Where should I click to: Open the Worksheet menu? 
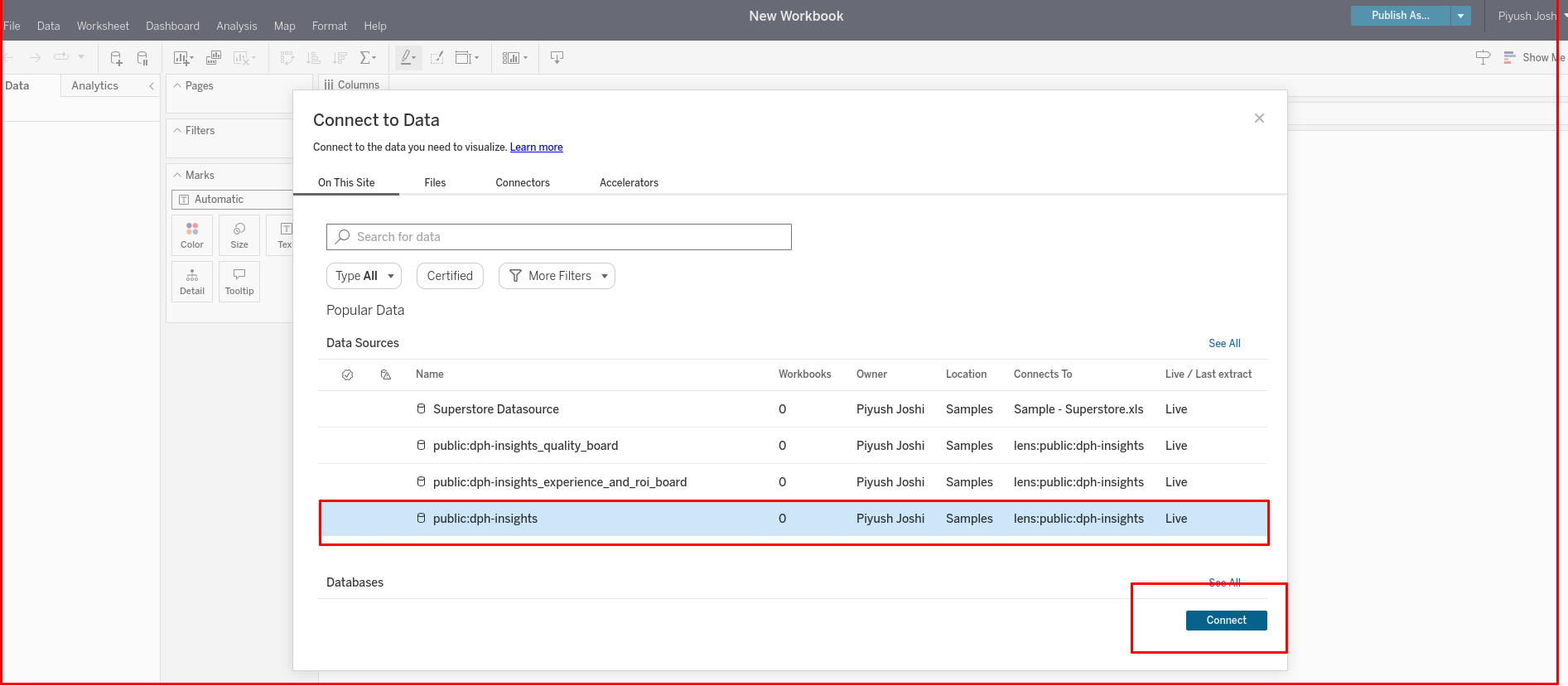click(103, 26)
